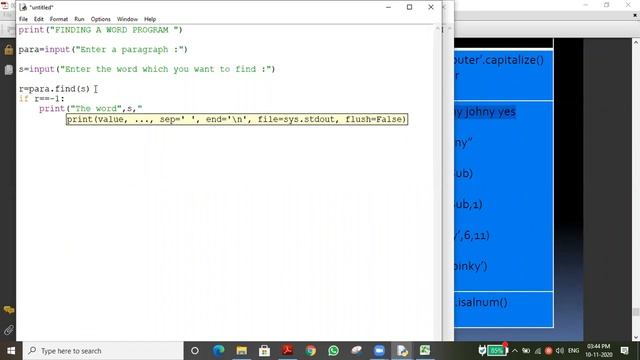Click the volume speaker icon in tray

(560, 351)
